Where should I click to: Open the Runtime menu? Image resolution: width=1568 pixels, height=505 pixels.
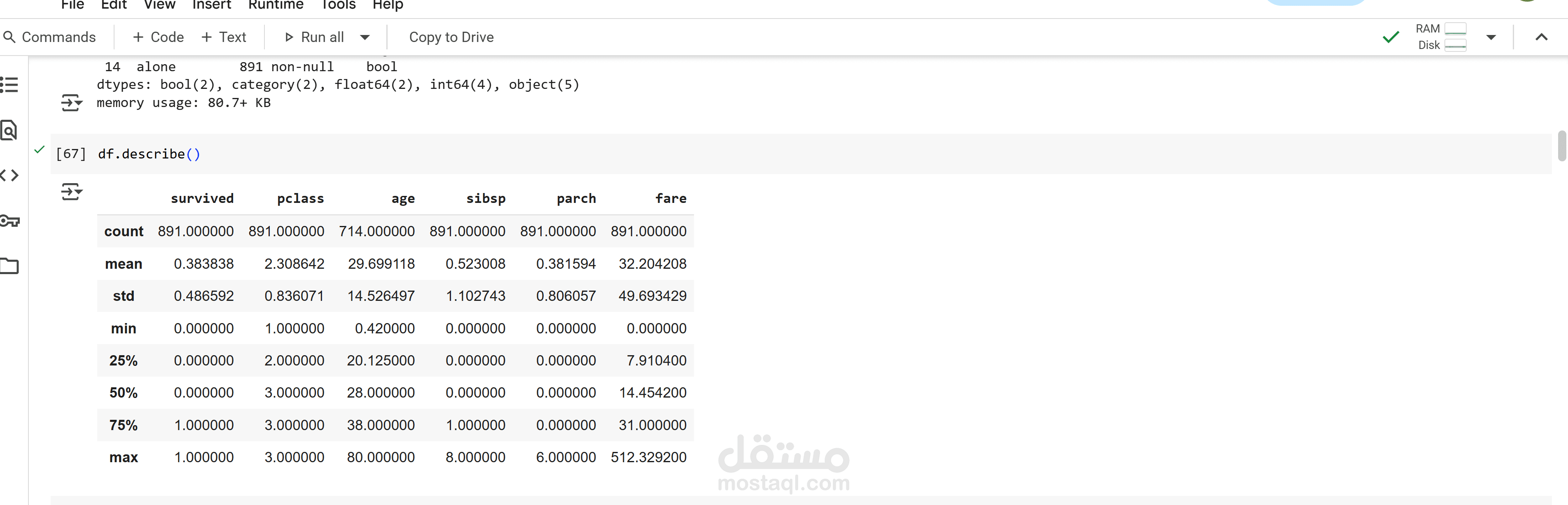275,5
